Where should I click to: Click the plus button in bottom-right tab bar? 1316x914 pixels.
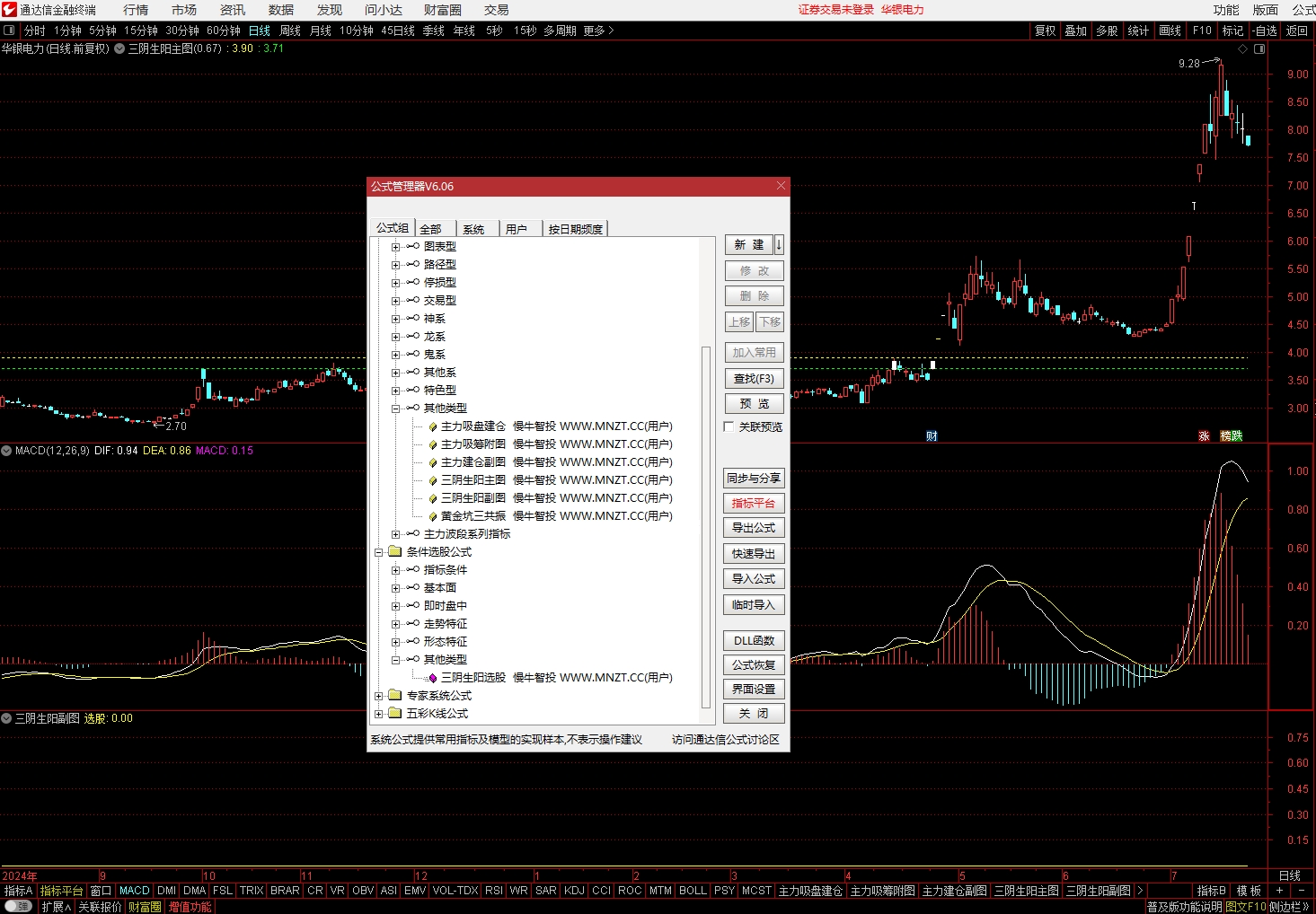click(x=1279, y=891)
